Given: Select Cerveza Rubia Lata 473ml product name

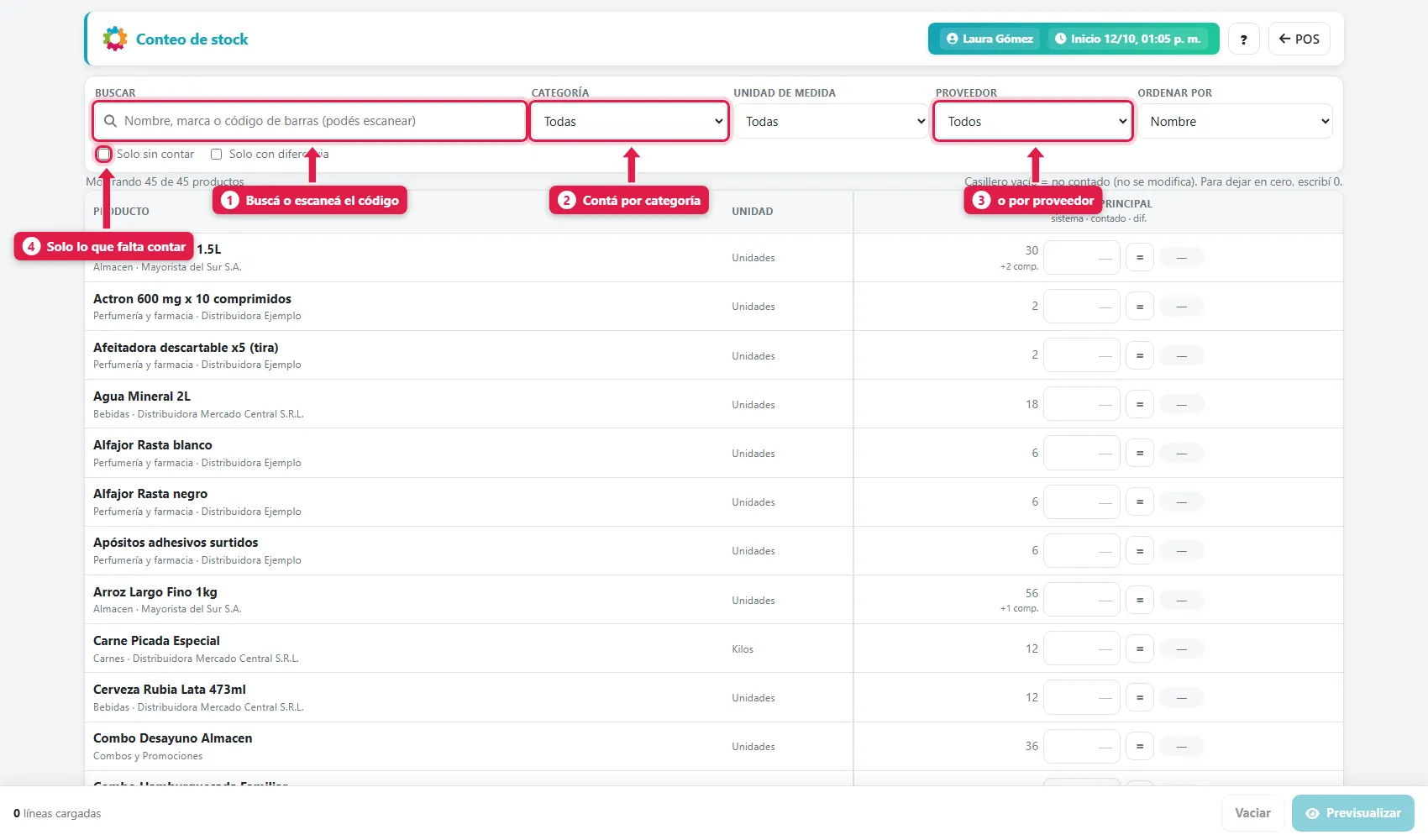Looking at the screenshot, I should [170, 690].
